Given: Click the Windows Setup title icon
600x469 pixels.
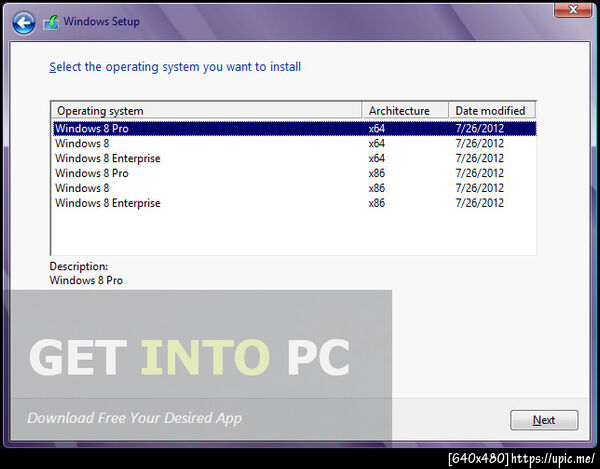Looking at the screenshot, I should click(51, 23).
